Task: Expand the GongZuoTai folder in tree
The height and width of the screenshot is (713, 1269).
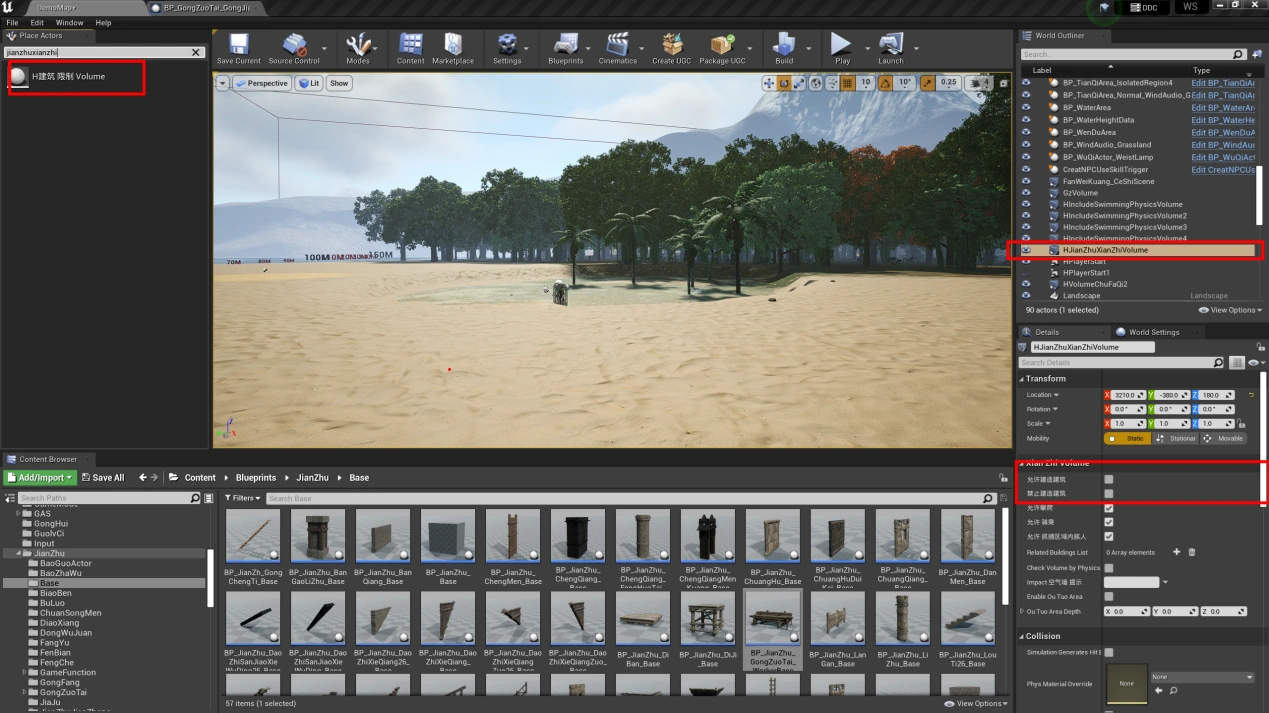Action: click(24, 692)
